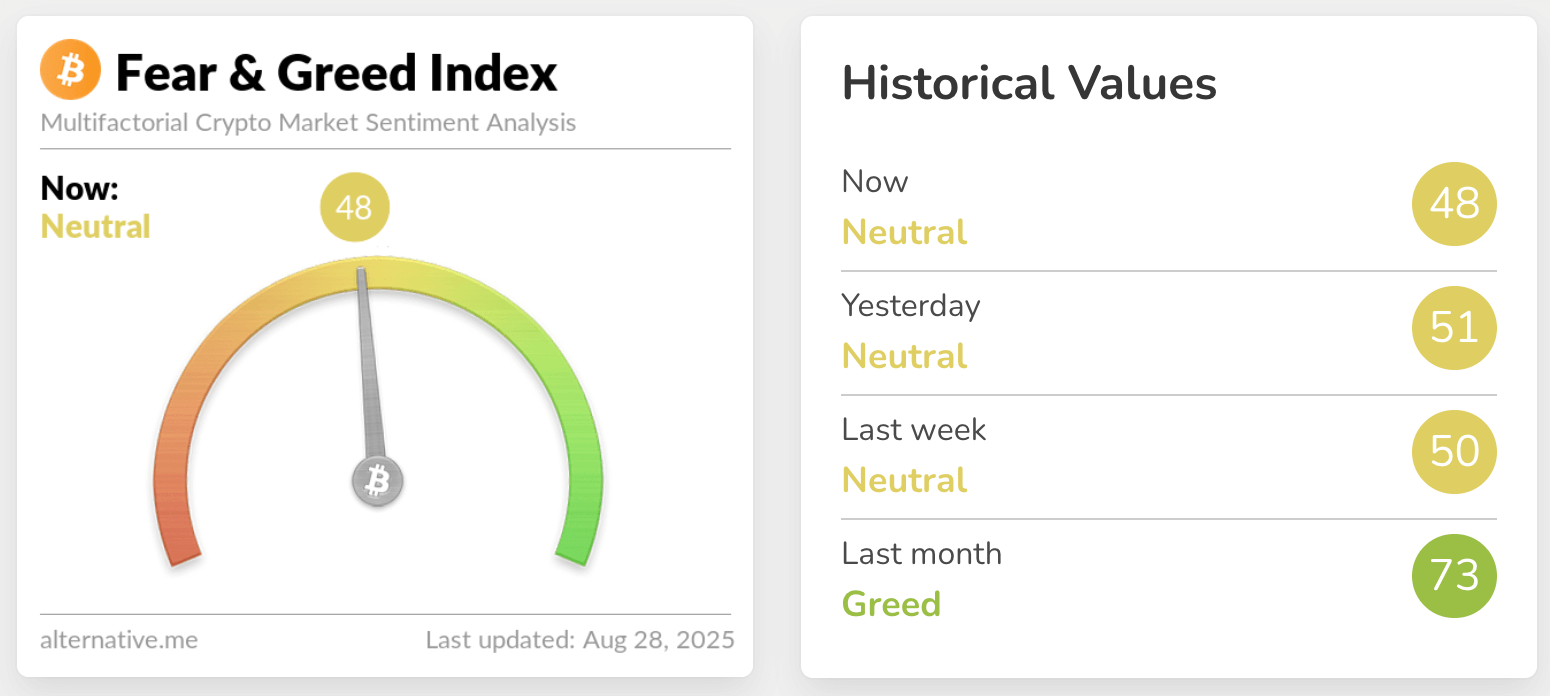Select the Yesterday label in historical list
1550x696 pixels.
click(x=910, y=305)
